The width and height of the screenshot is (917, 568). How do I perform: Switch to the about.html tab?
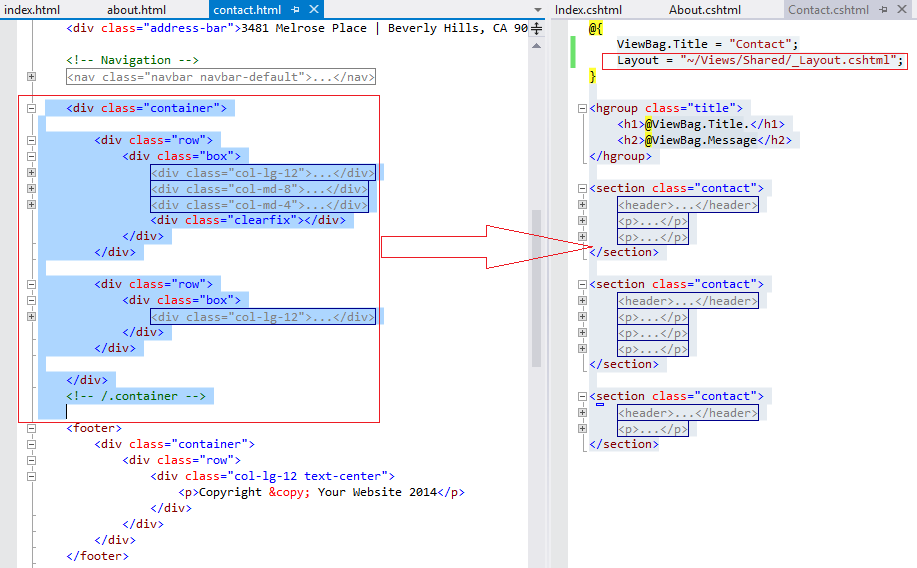click(x=136, y=10)
